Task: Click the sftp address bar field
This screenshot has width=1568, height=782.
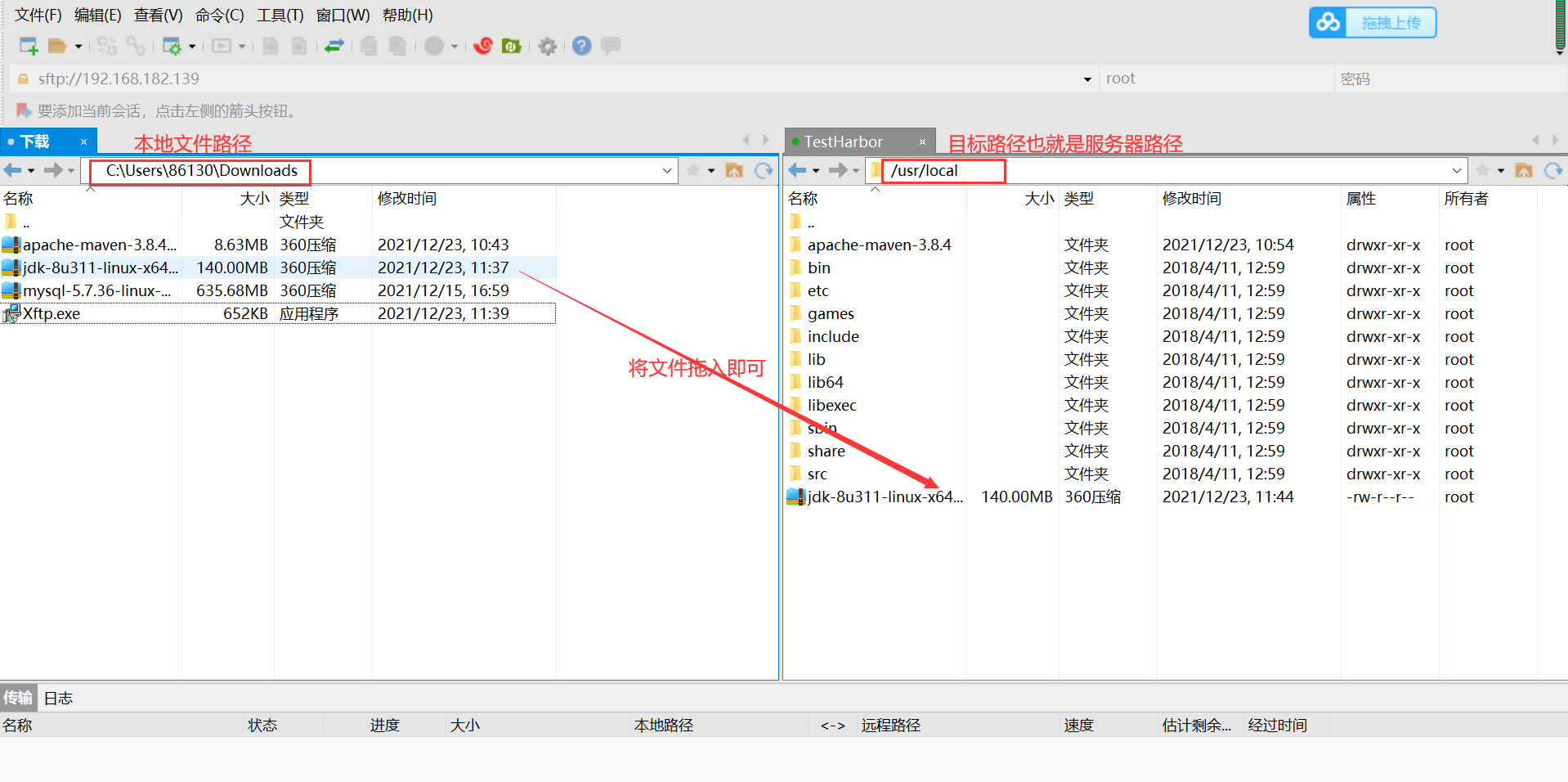Action: [x=556, y=79]
